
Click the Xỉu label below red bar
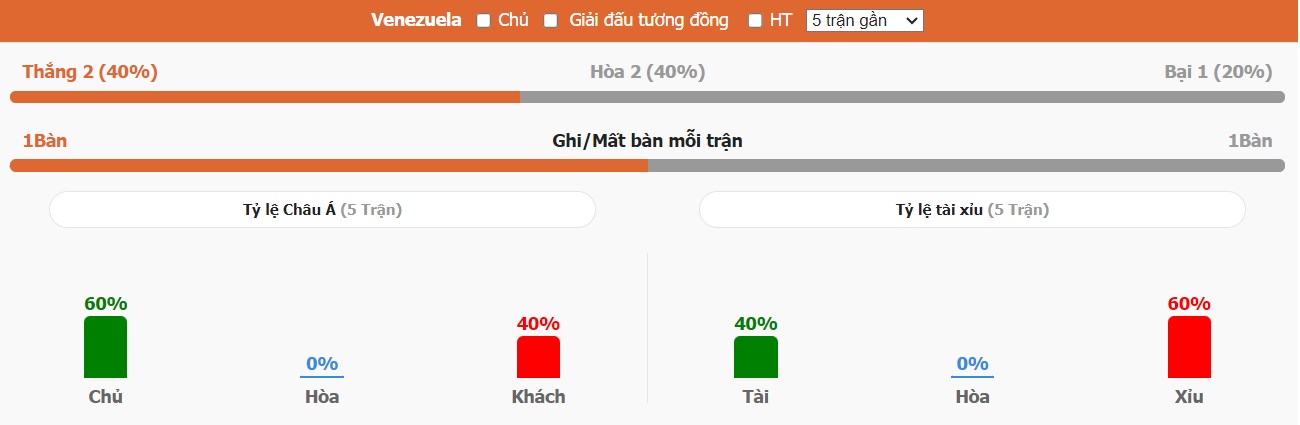[1189, 397]
